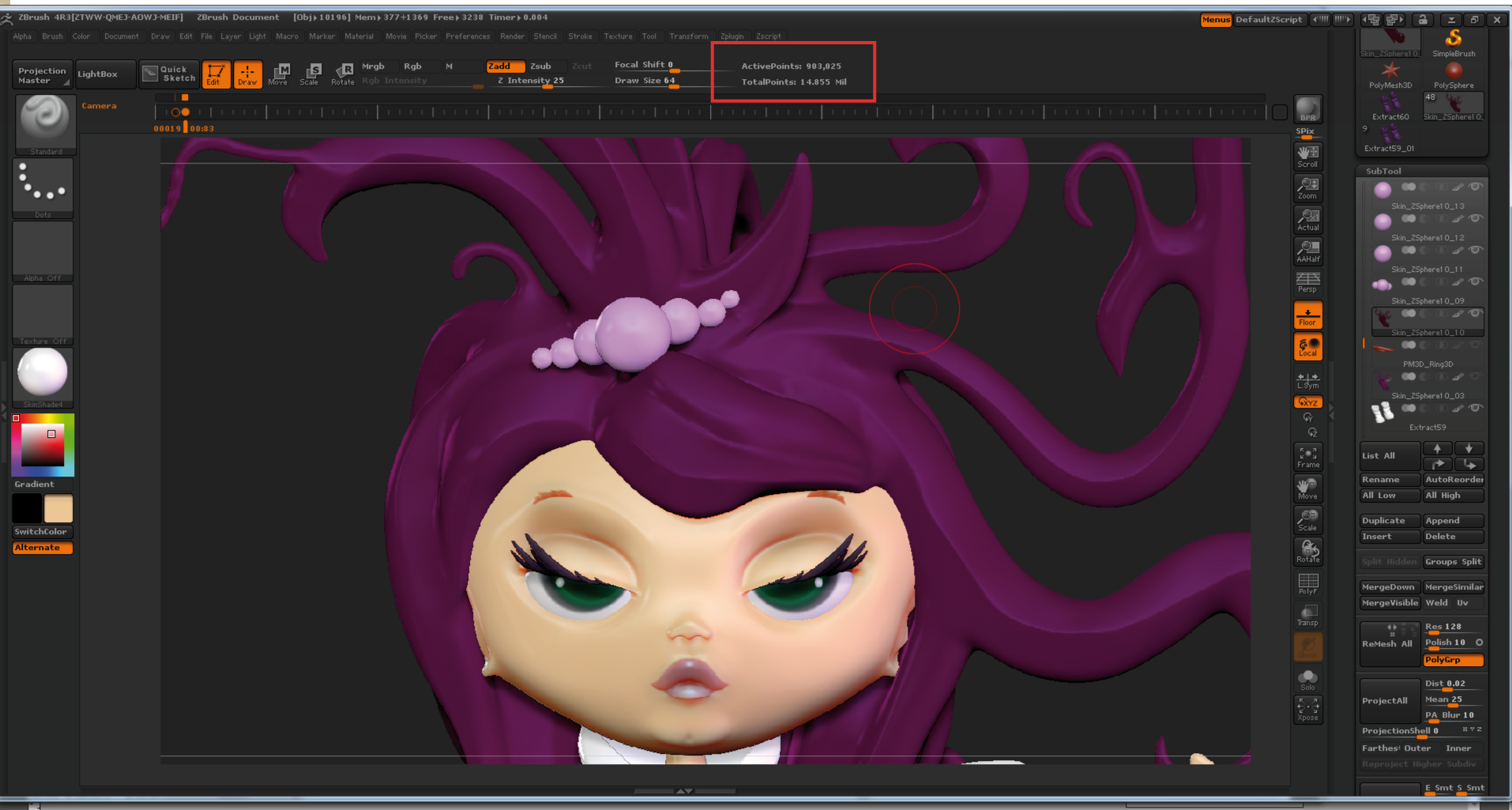Toggle the Menus button
The width and height of the screenshot is (1512, 810).
click(1216, 20)
